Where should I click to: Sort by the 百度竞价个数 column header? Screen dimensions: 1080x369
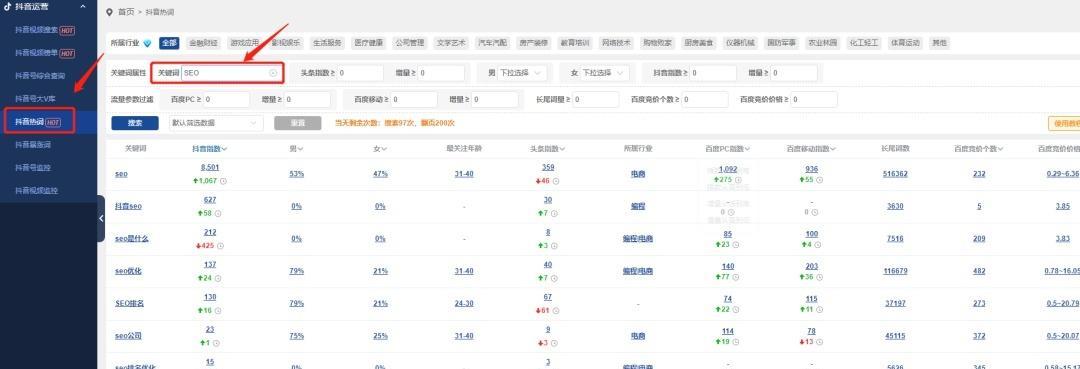point(978,148)
